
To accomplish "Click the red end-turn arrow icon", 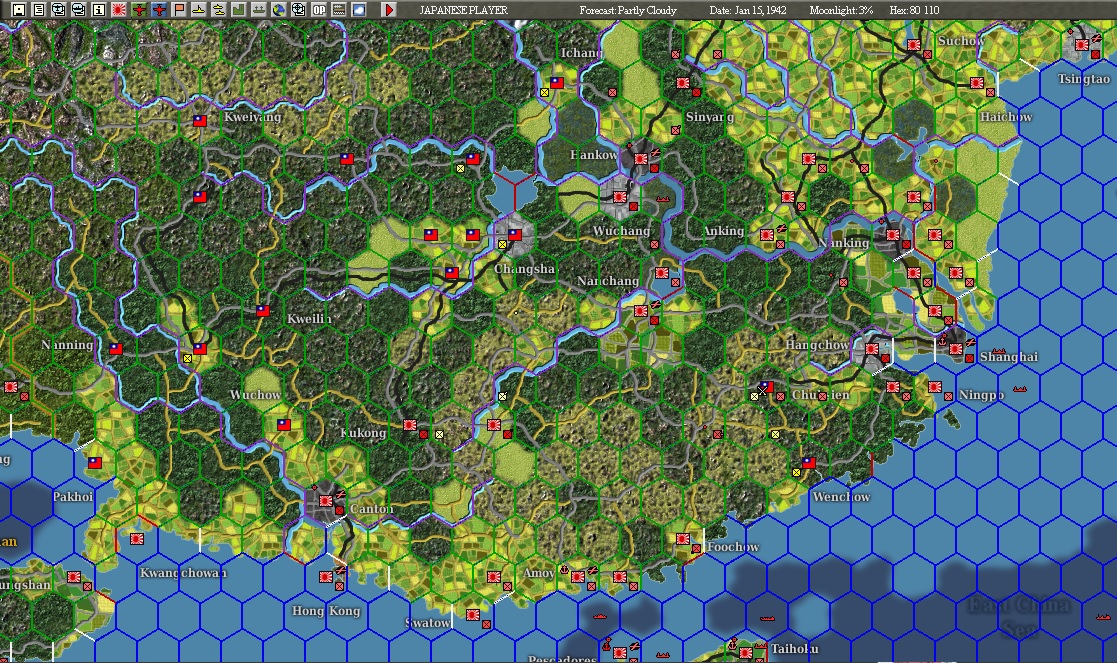I will pyautogui.click(x=388, y=10).
